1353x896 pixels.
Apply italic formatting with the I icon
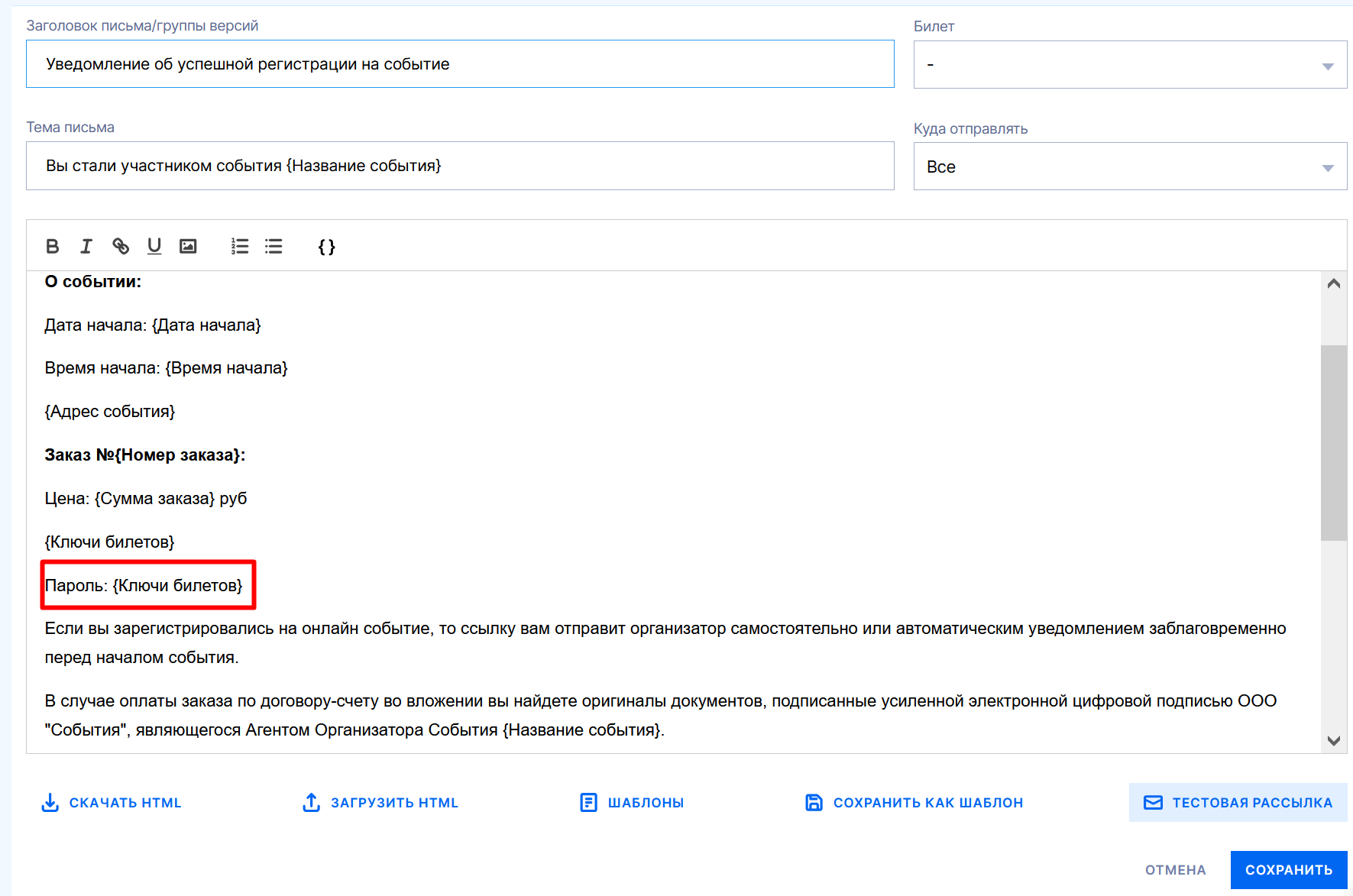click(x=86, y=246)
